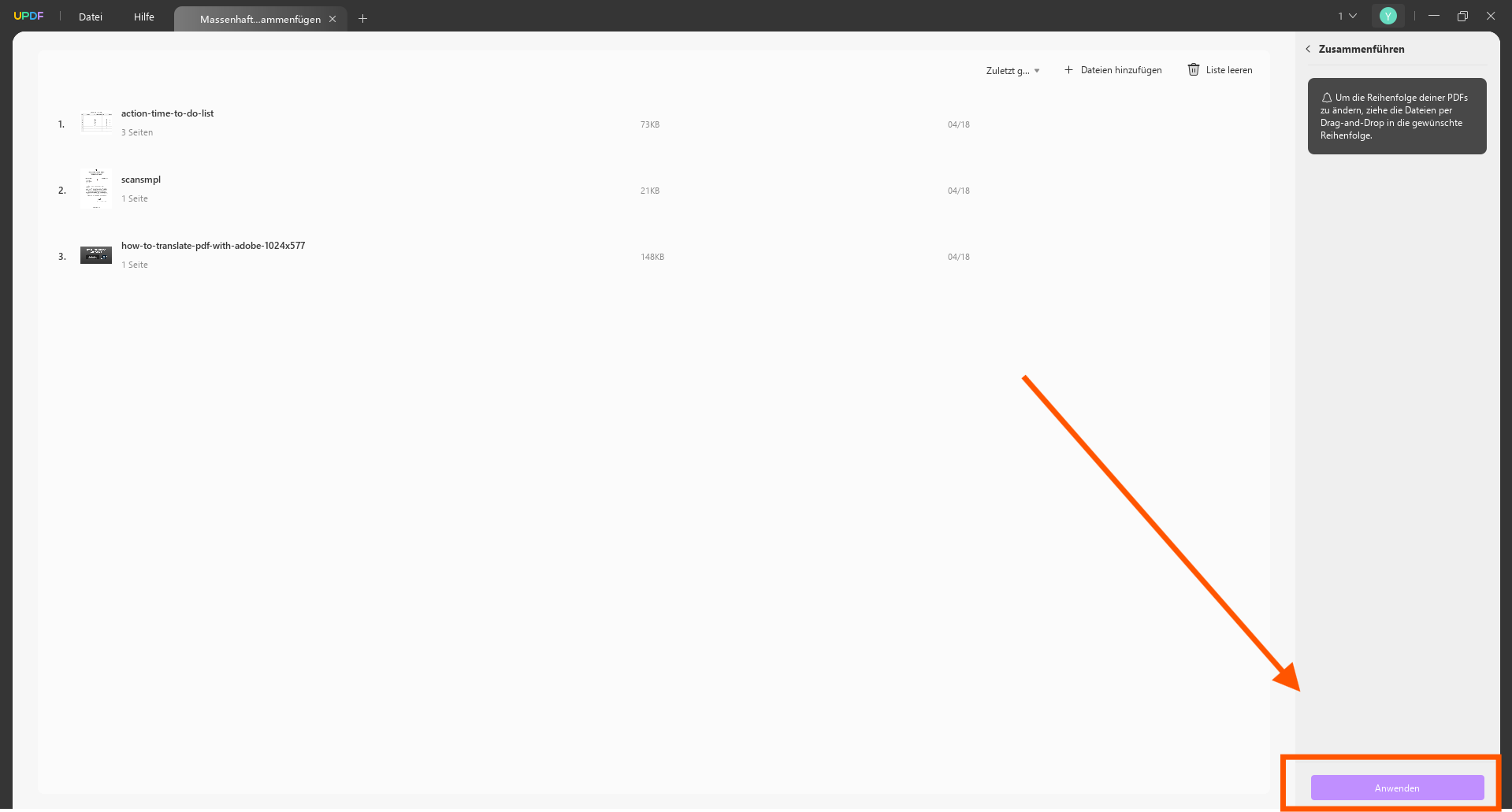Click 04/18 date of scansmpl row

click(x=959, y=191)
